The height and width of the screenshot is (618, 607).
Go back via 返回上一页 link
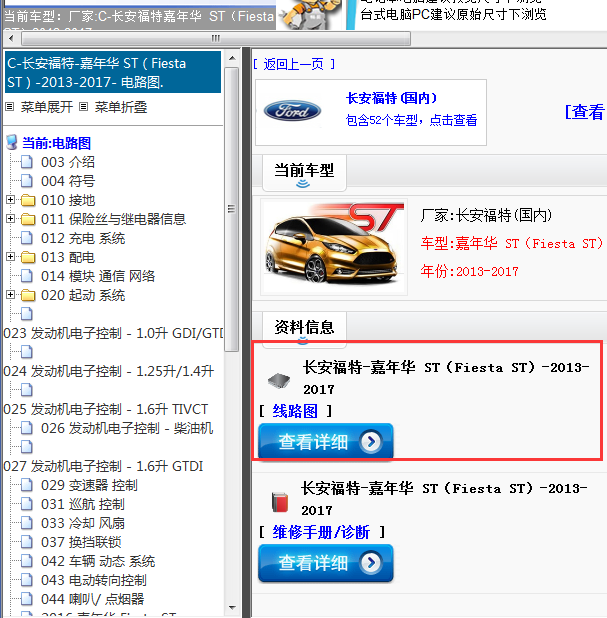coord(294,64)
